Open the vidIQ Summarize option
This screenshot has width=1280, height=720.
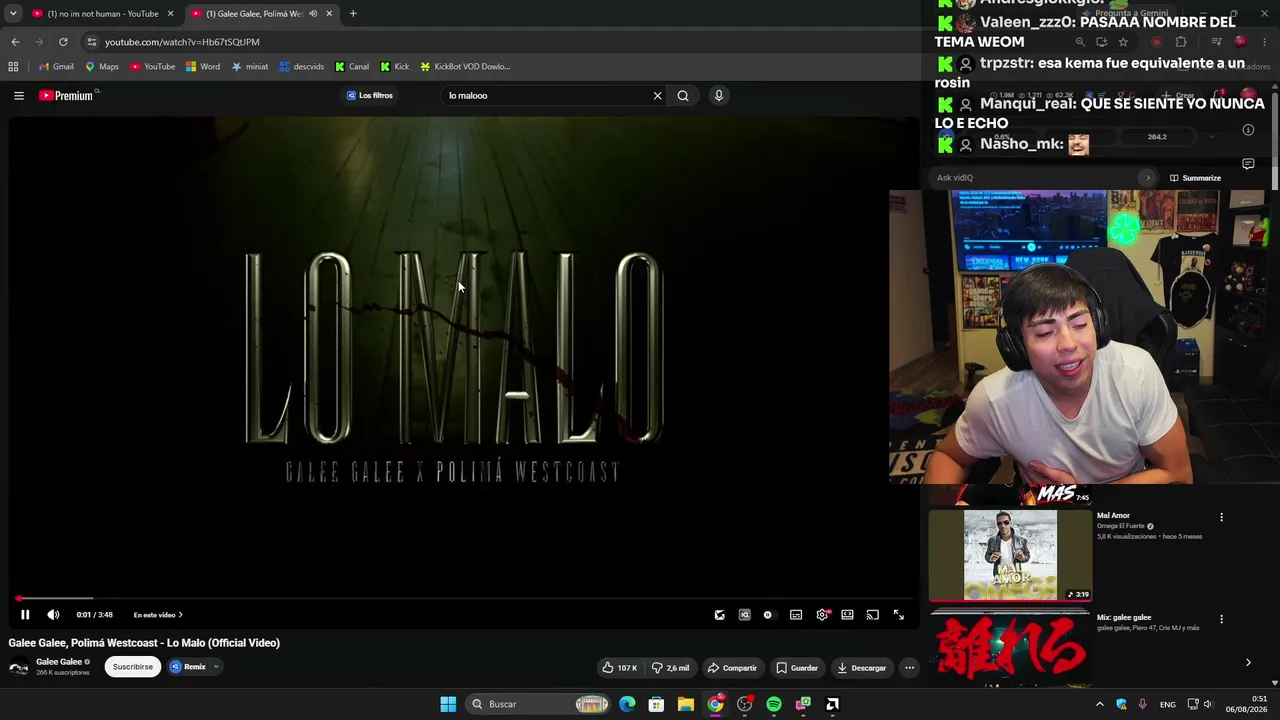[1195, 178]
